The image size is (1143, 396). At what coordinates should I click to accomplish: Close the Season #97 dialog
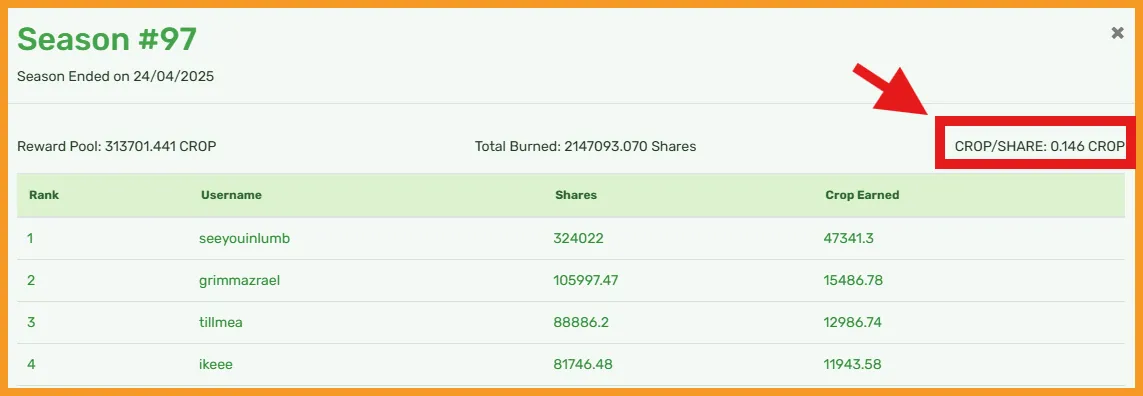pyautogui.click(x=1117, y=33)
